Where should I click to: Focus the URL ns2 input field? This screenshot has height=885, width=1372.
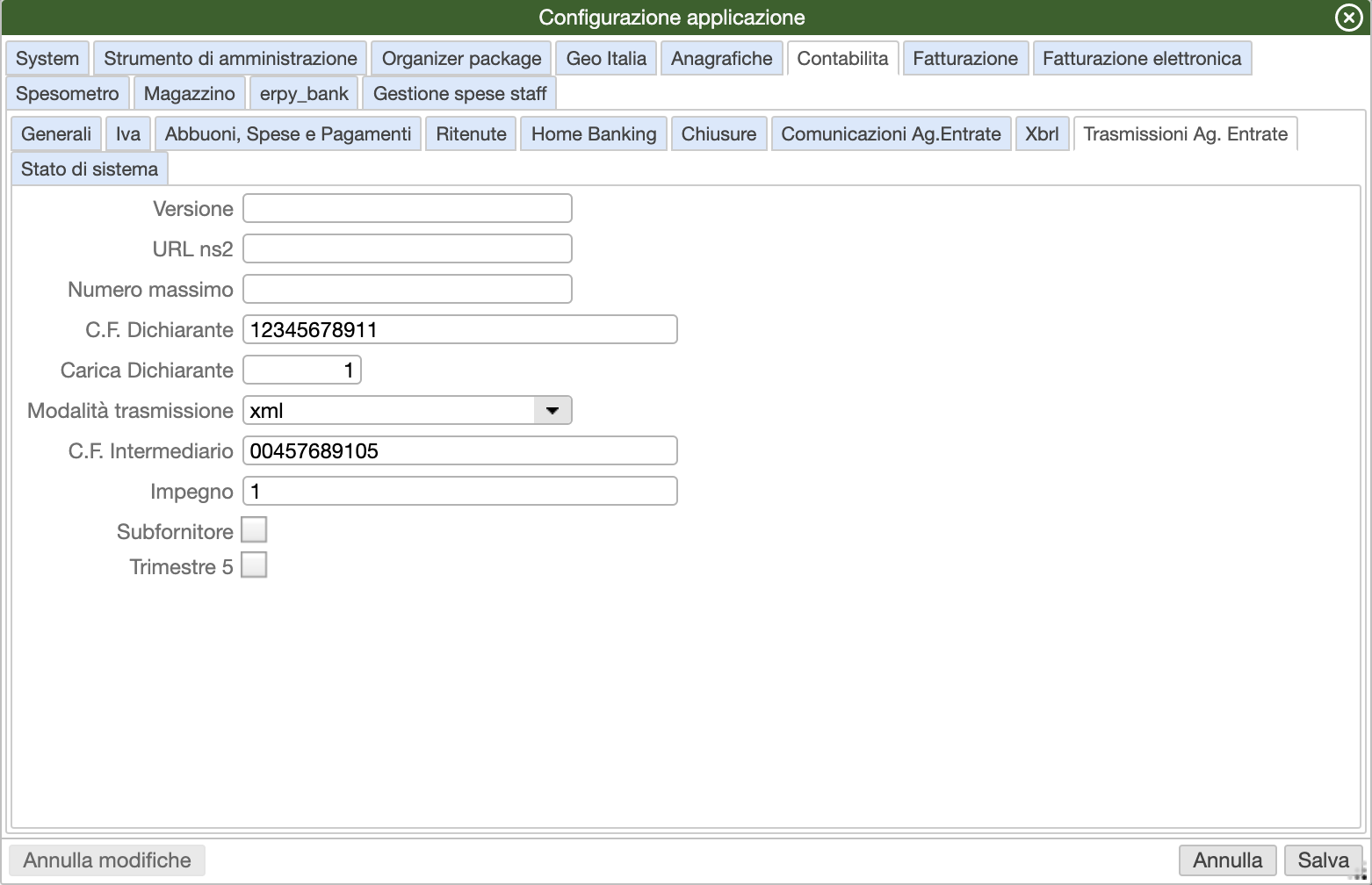[x=408, y=249]
